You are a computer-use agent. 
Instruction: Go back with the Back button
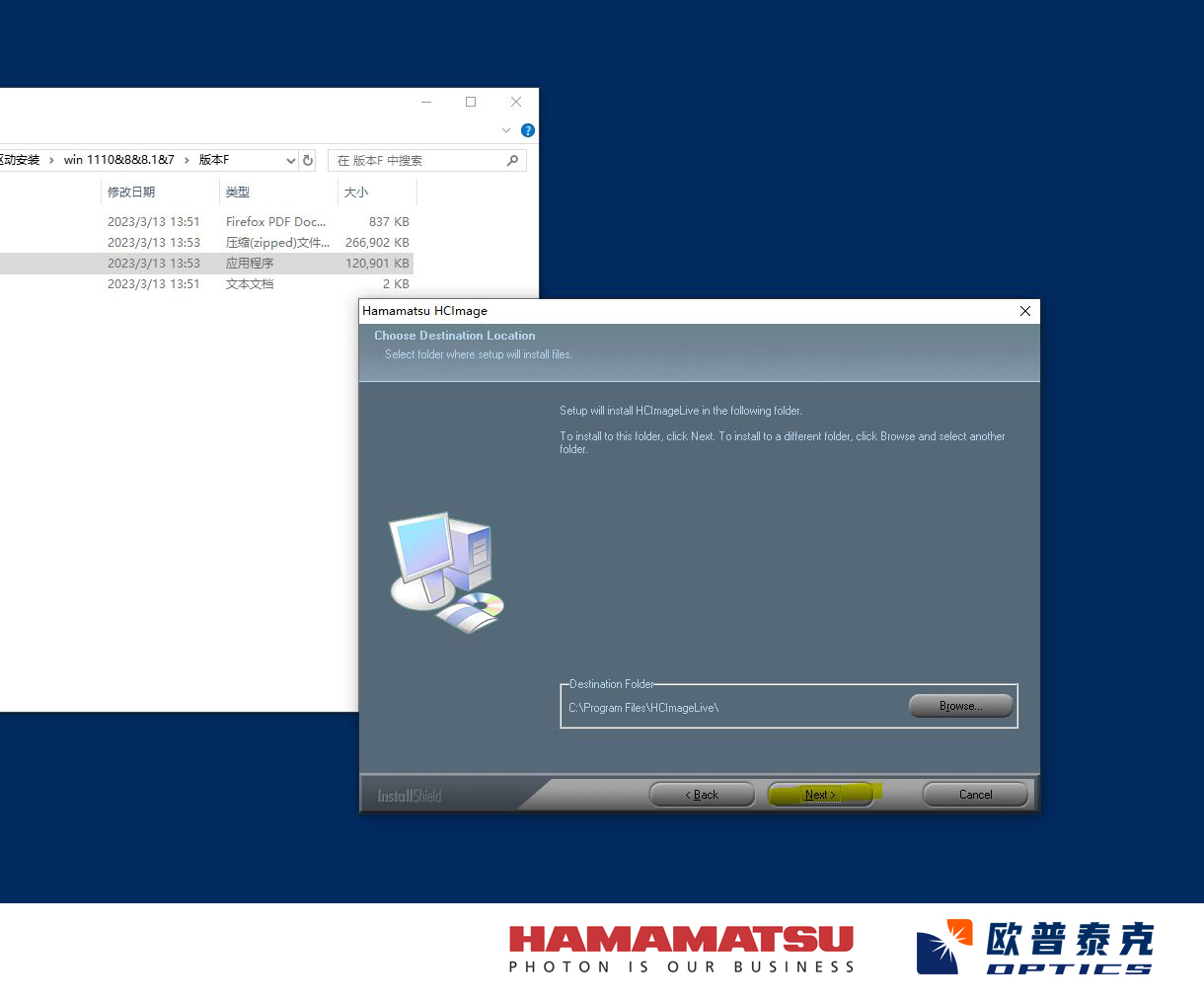click(x=702, y=795)
